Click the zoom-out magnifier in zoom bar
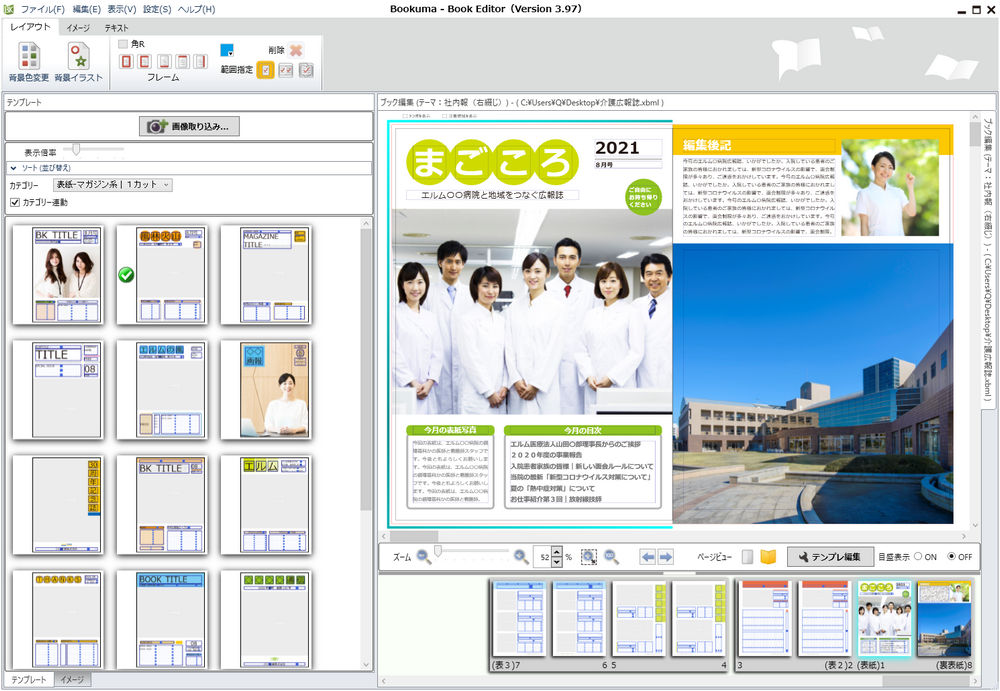 tap(424, 557)
